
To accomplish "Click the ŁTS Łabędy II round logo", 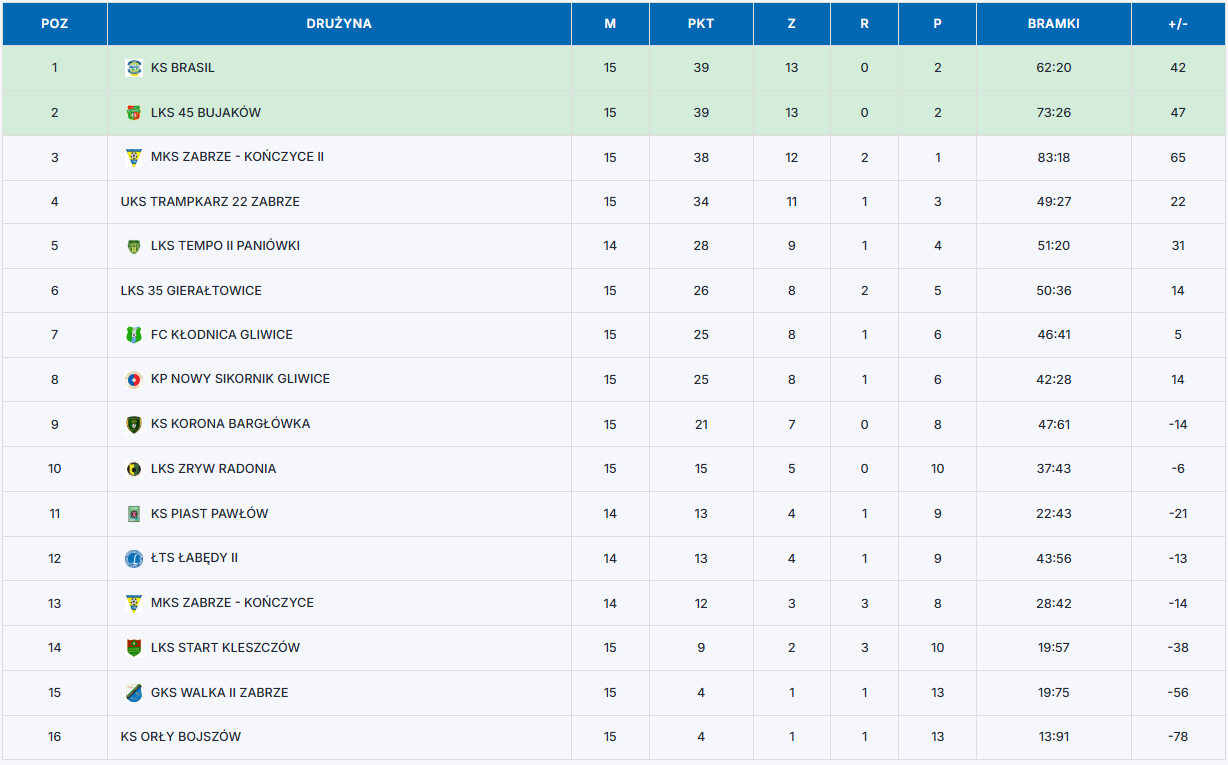I will (133, 558).
